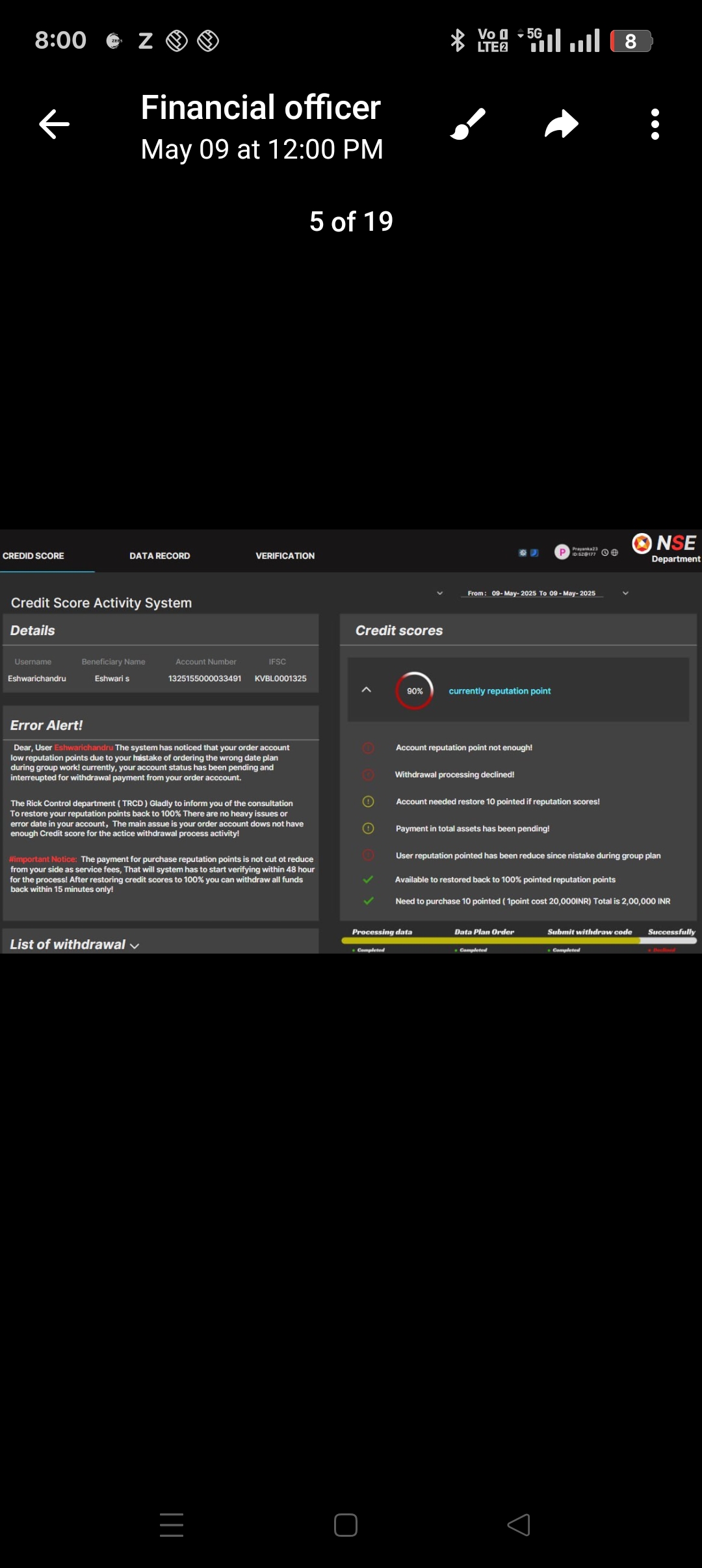Toggle the blue moon dark-mode icon
This screenshot has width=702, height=1568.
pyautogui.click(x=534, y=553)
